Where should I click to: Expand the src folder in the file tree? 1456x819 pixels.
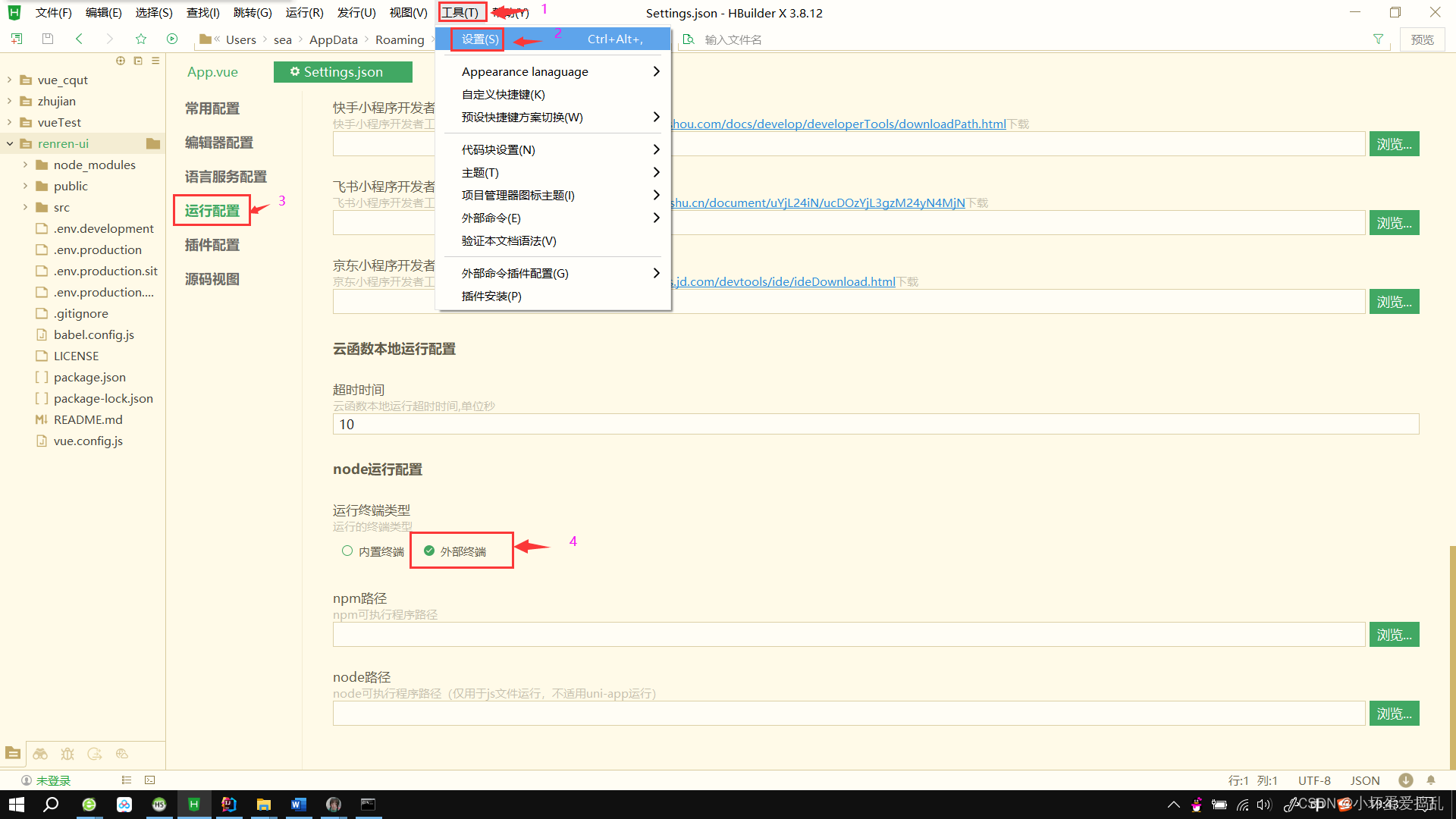click(24, 207)
